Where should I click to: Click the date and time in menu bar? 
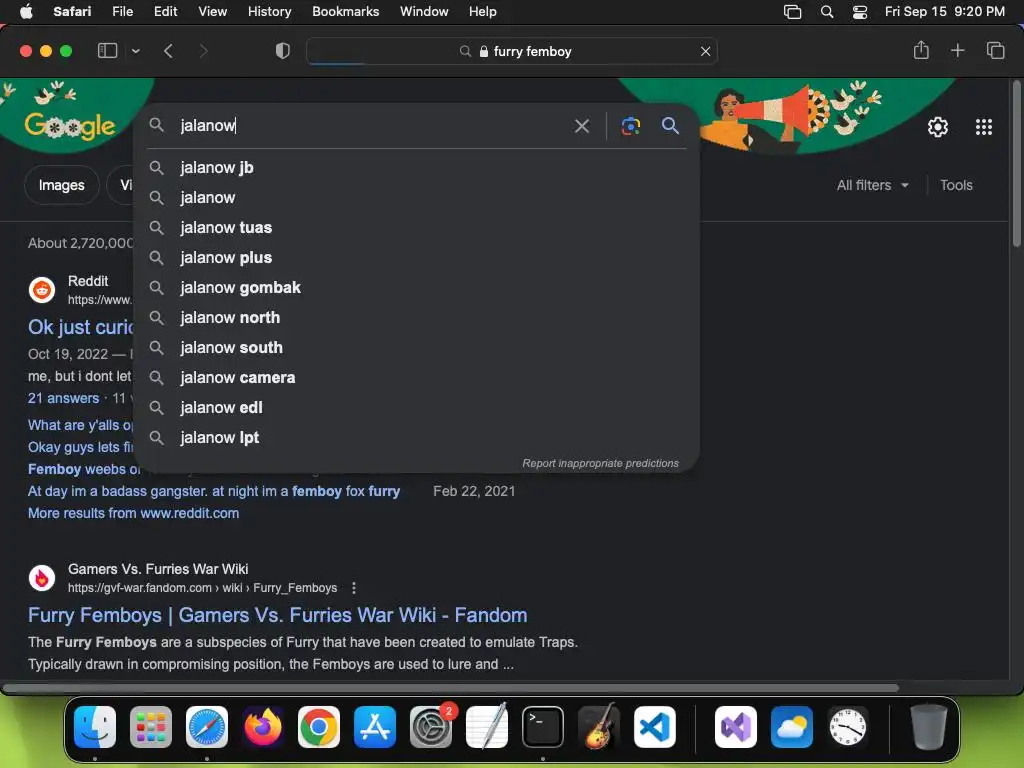[x=944, y=11]
